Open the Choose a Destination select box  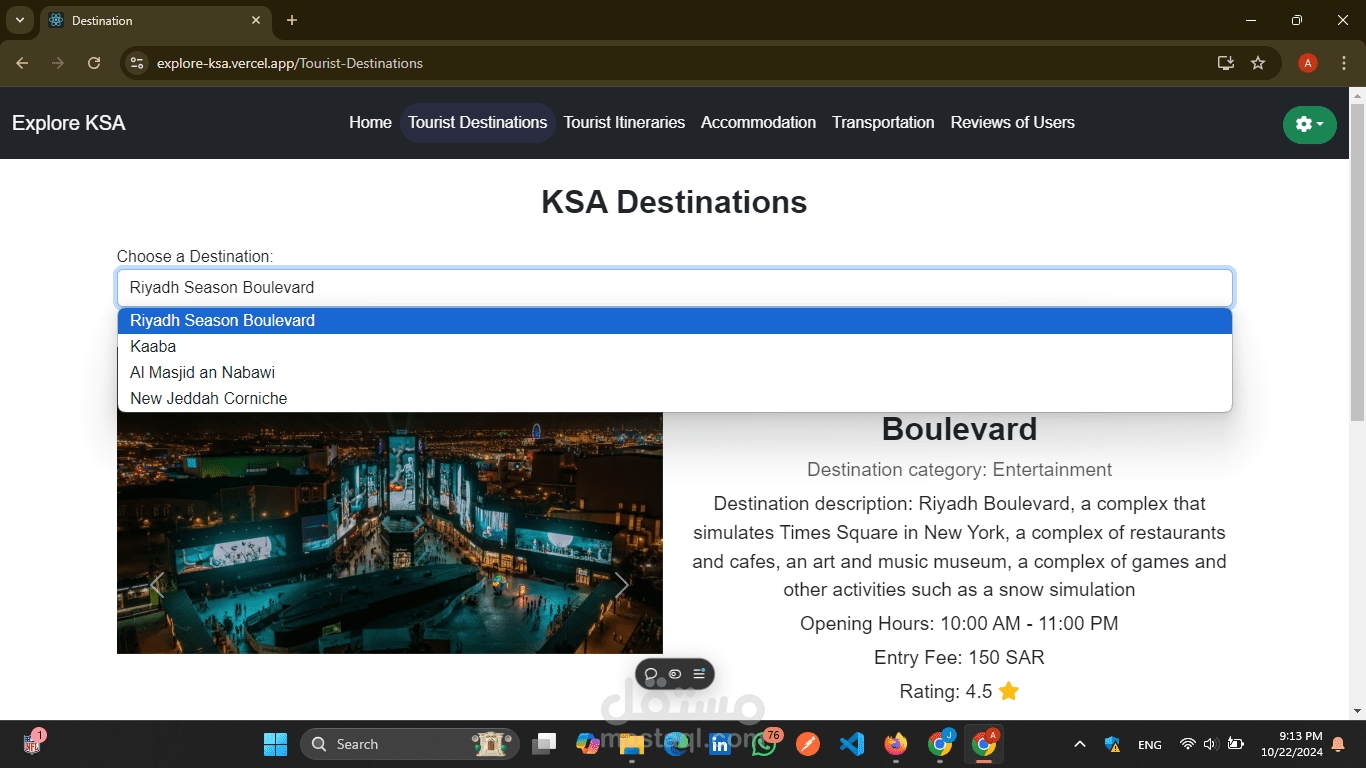(675, 287)
